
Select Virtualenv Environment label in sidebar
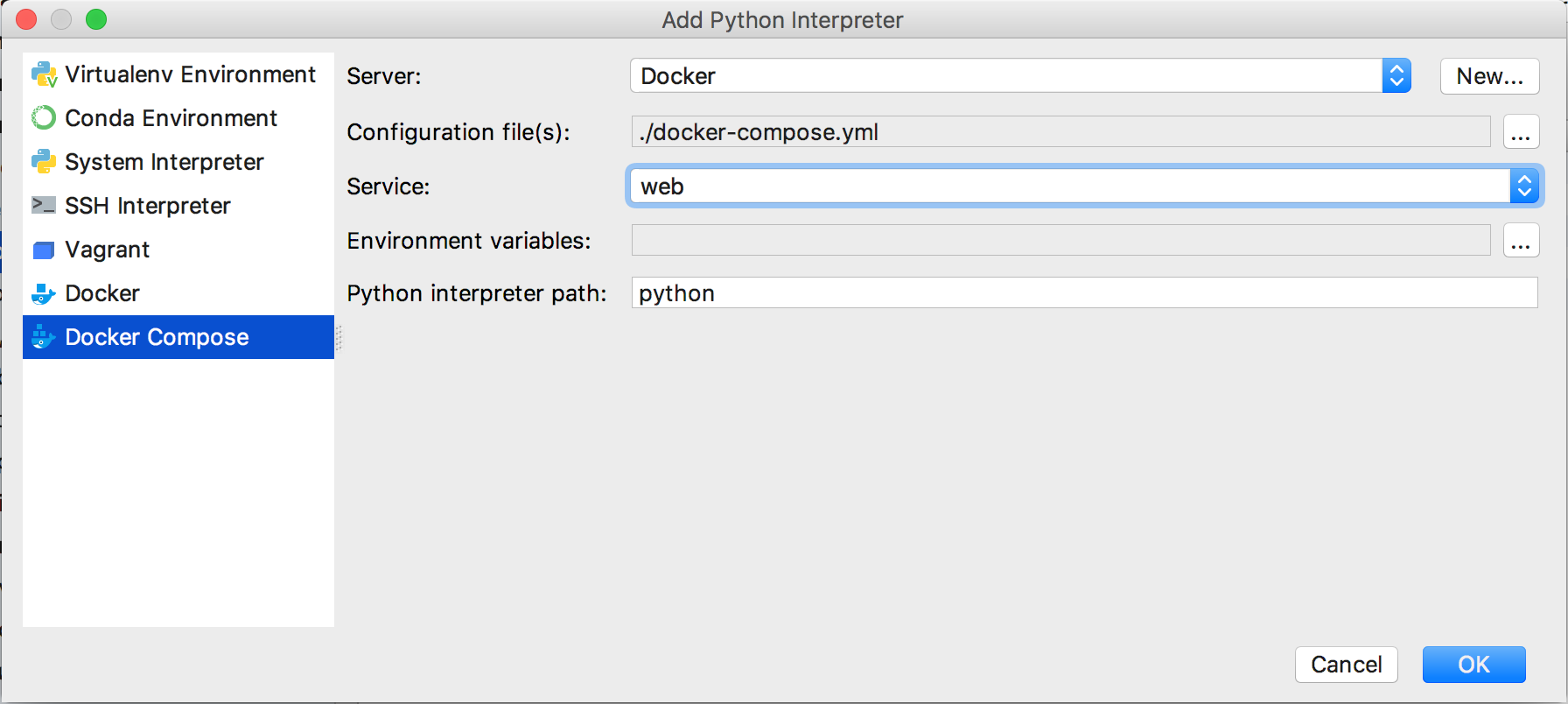click(190, 74)
